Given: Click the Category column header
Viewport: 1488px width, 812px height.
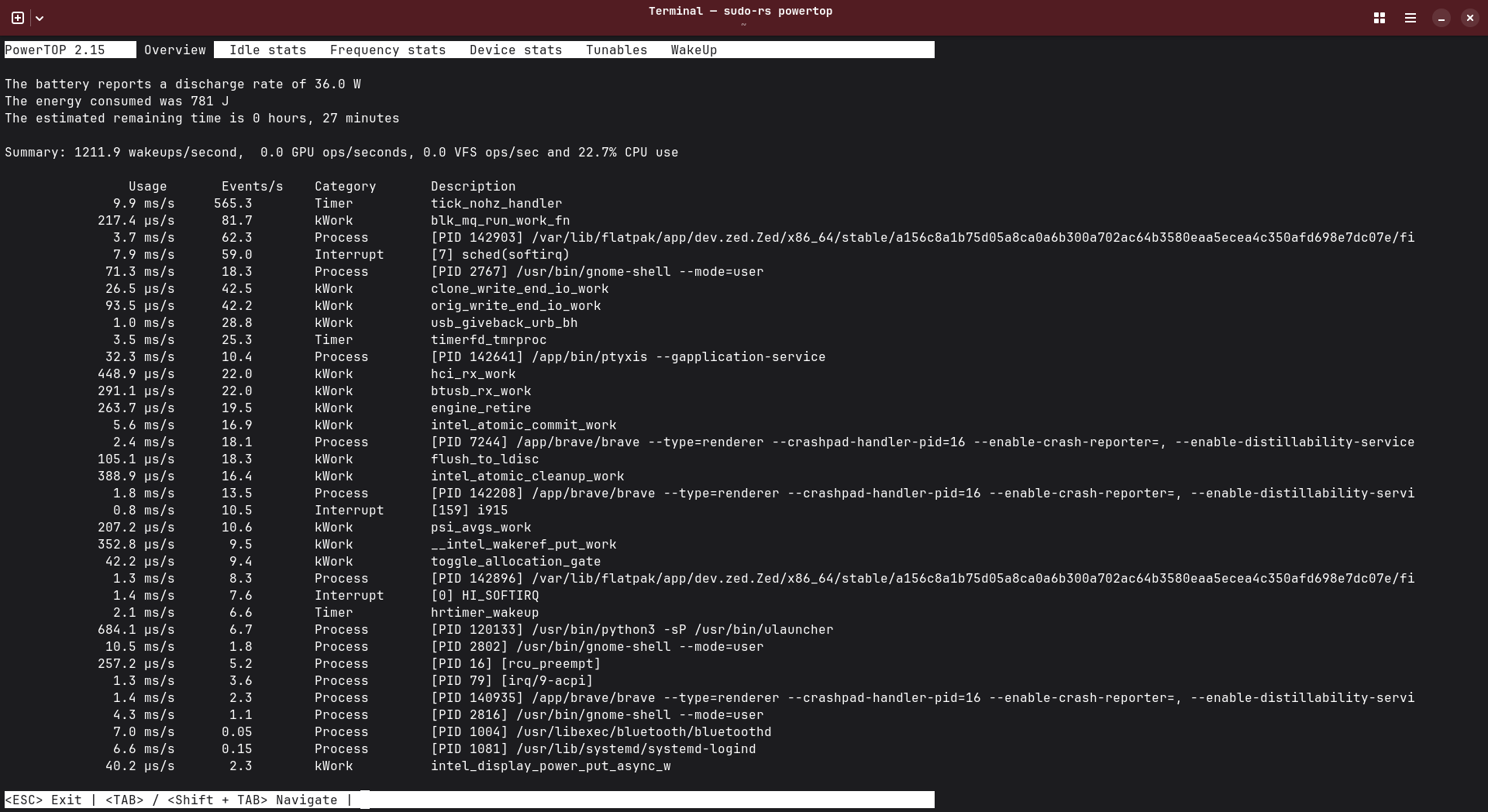Looking at the screenshot, I should coord(346,186).
